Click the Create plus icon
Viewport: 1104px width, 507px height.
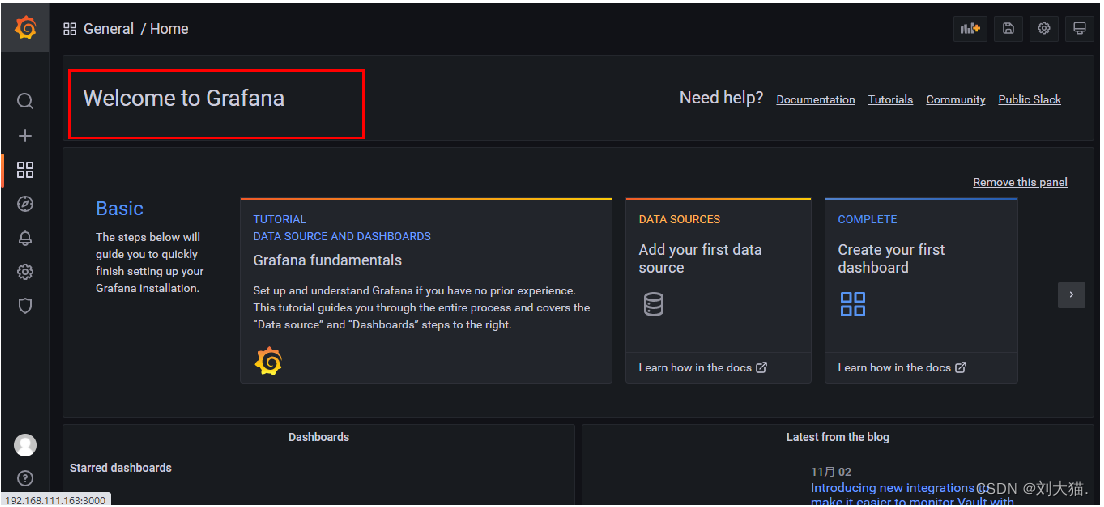click(x=26, y=136)
